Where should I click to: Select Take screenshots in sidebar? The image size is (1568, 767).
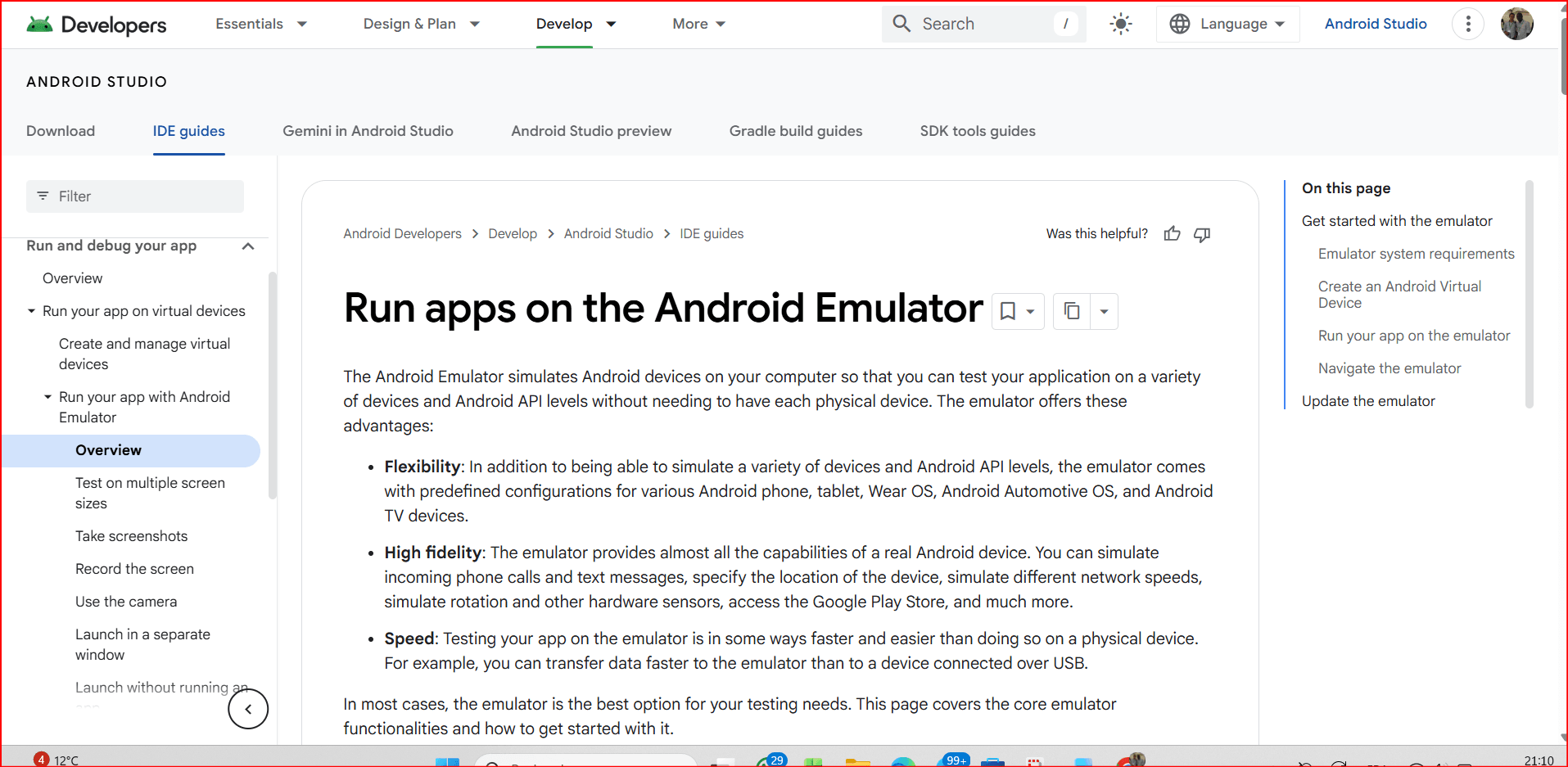(131, 536)
